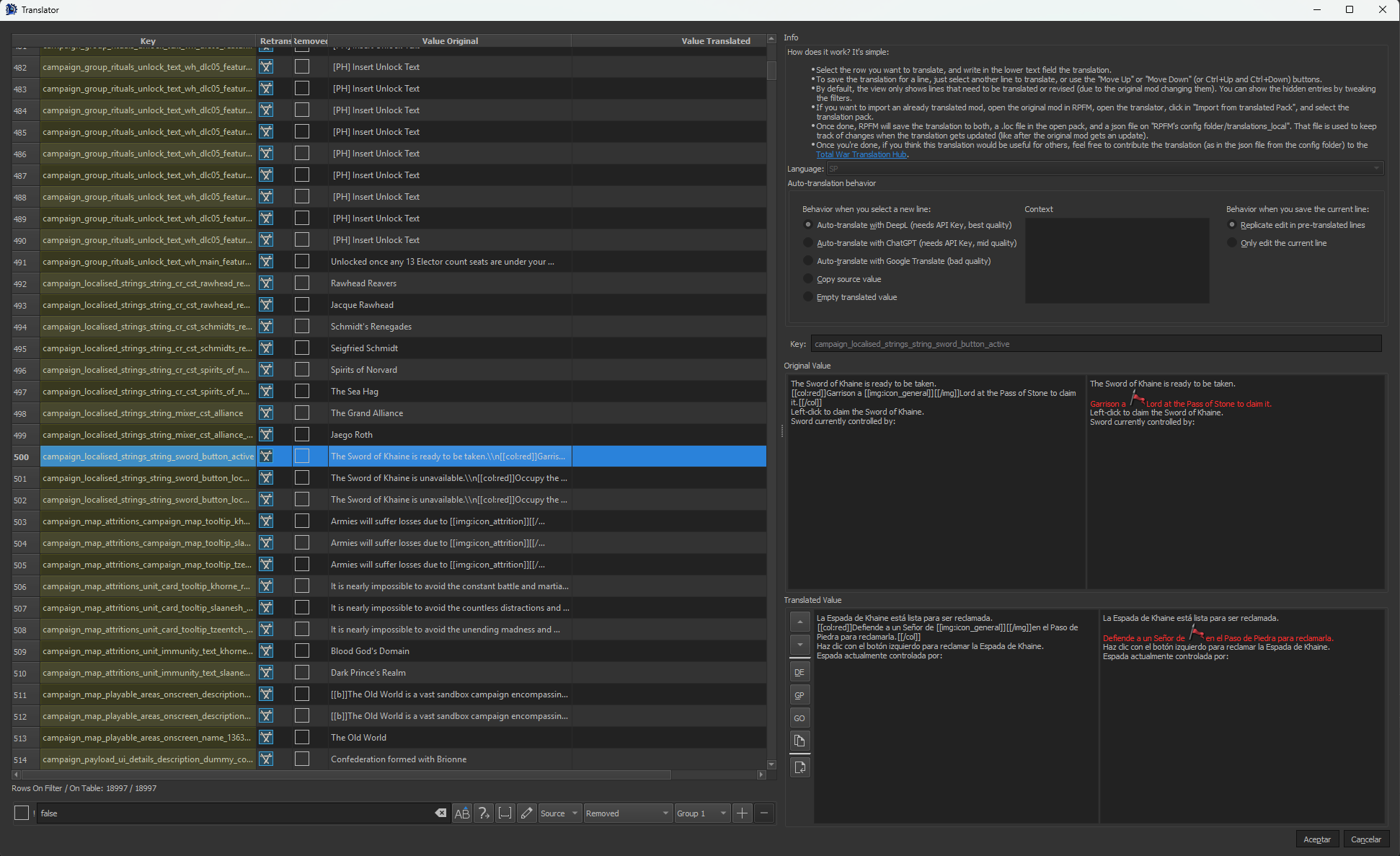Click the Aceptar button
Image resolution: width=1400 pixels, height=856 pixels.
pos(1317,839)
